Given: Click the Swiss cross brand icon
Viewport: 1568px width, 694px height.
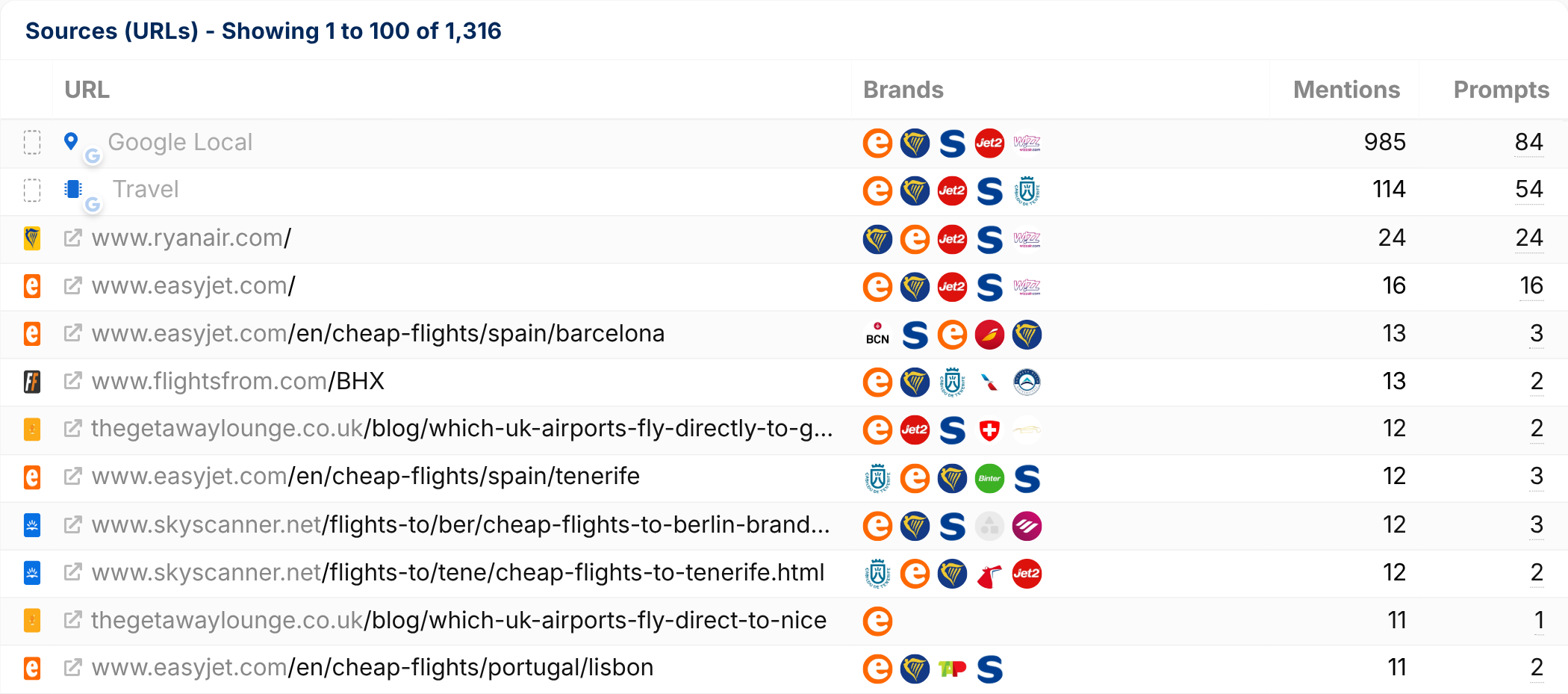Looking at the screenshot, I should (989, 430).
